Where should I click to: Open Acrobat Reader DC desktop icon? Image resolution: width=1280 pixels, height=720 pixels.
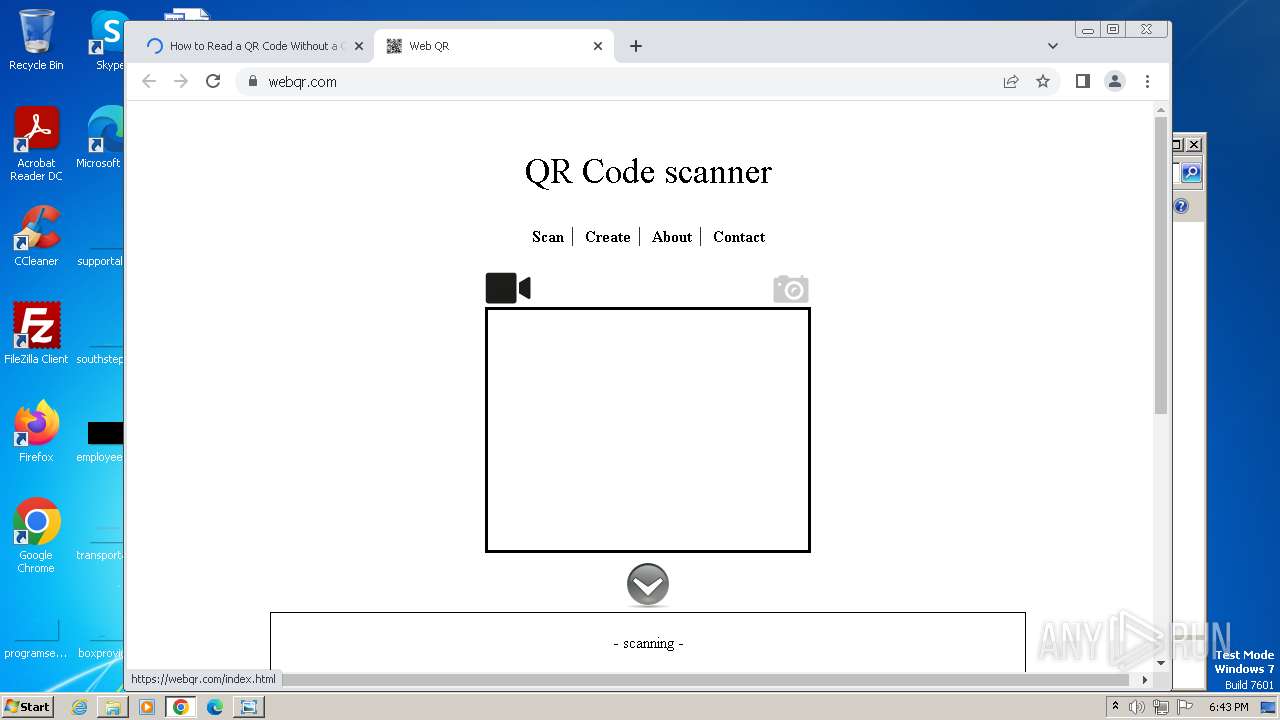pos(36,145)
